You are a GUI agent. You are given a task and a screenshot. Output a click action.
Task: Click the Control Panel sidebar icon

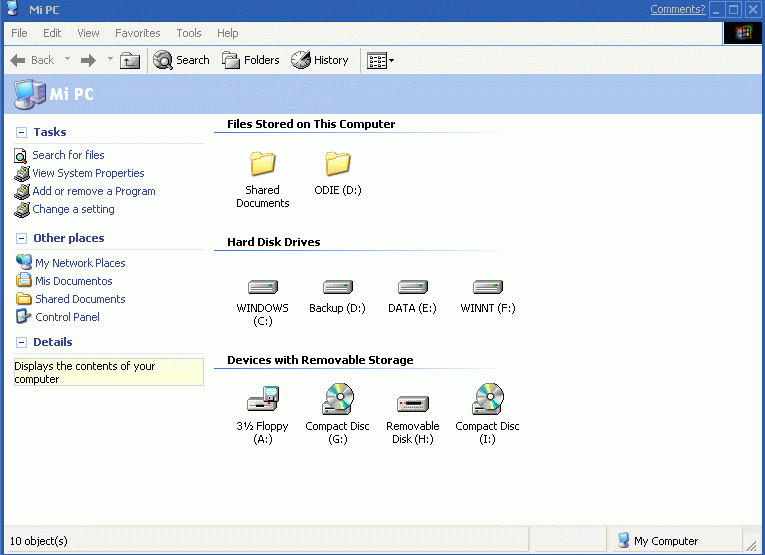pos(23,317)
